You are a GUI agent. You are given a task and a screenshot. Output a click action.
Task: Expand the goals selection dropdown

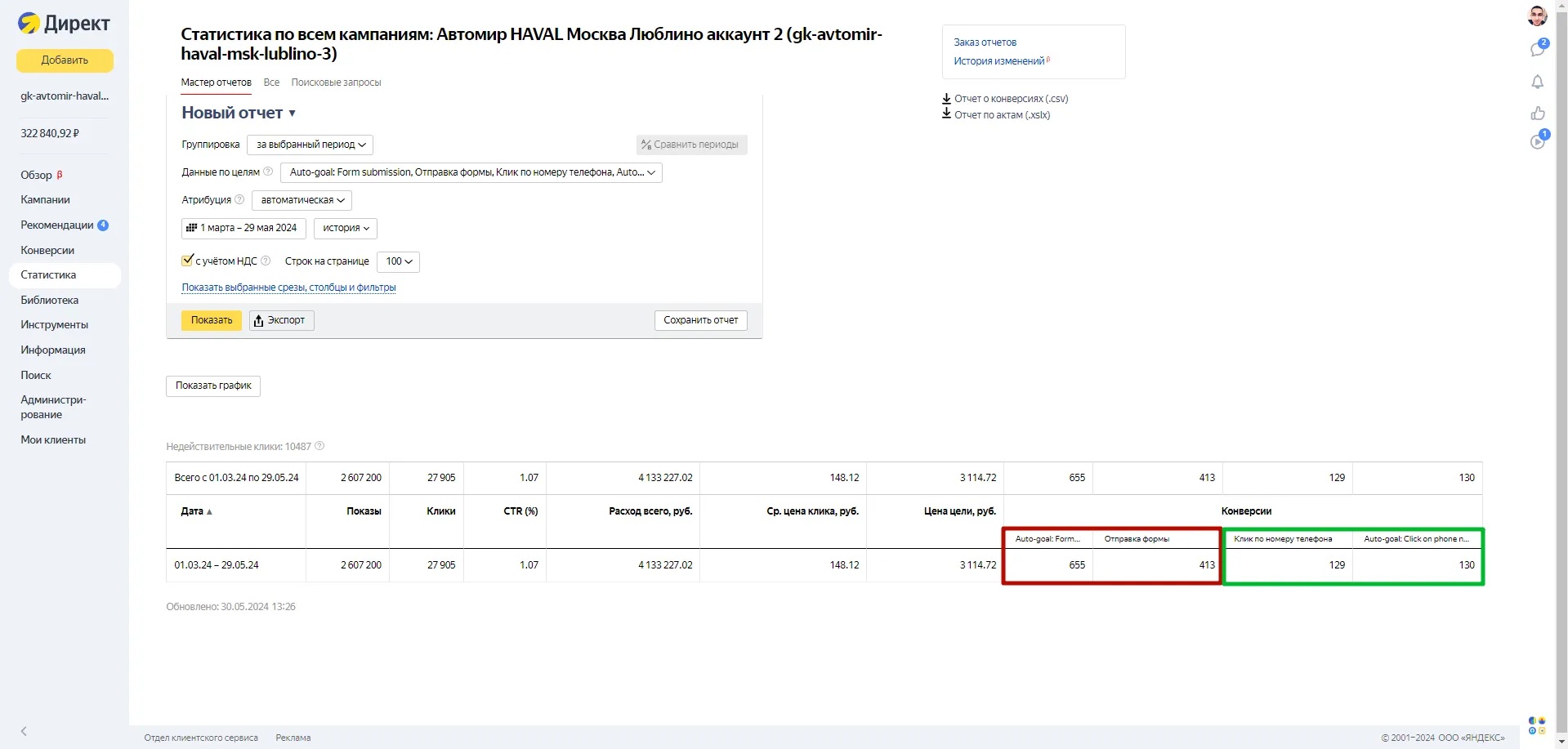pos(471,172)
